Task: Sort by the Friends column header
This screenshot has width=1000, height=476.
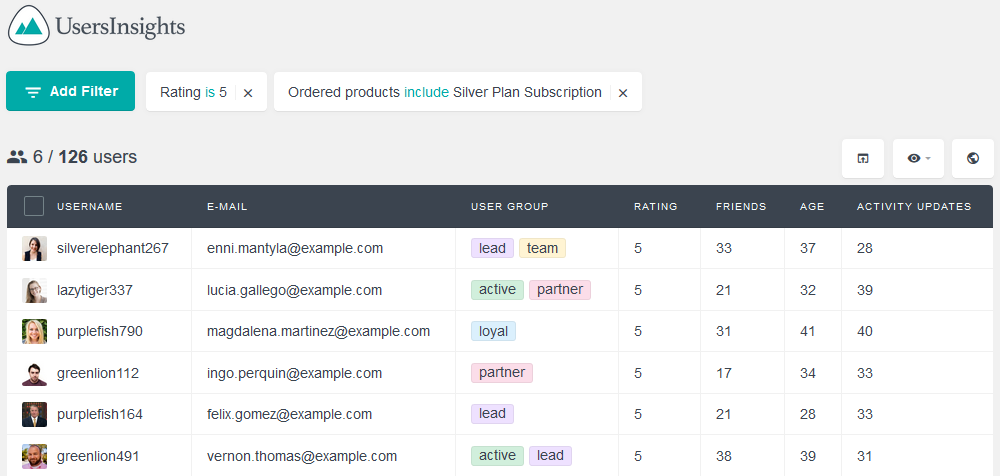Action: point(741,207)
